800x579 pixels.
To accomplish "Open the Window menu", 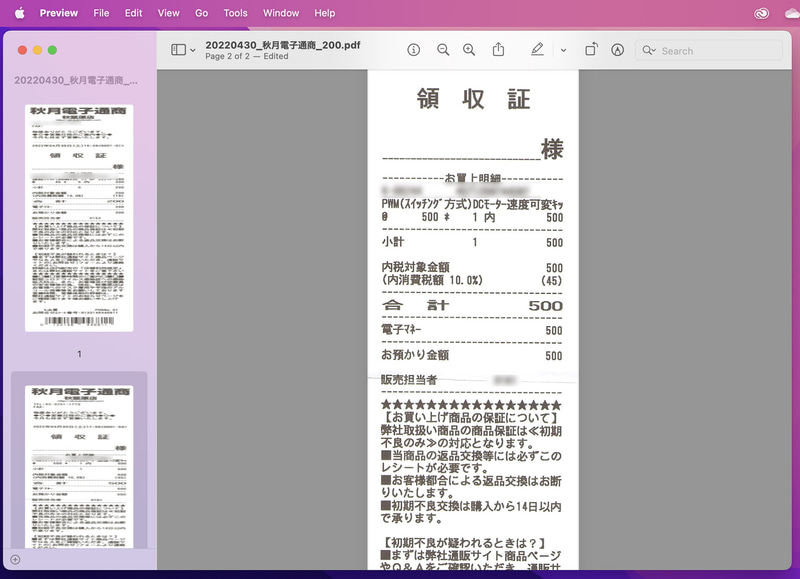I will pyautogui.click(x=281, y=13).
